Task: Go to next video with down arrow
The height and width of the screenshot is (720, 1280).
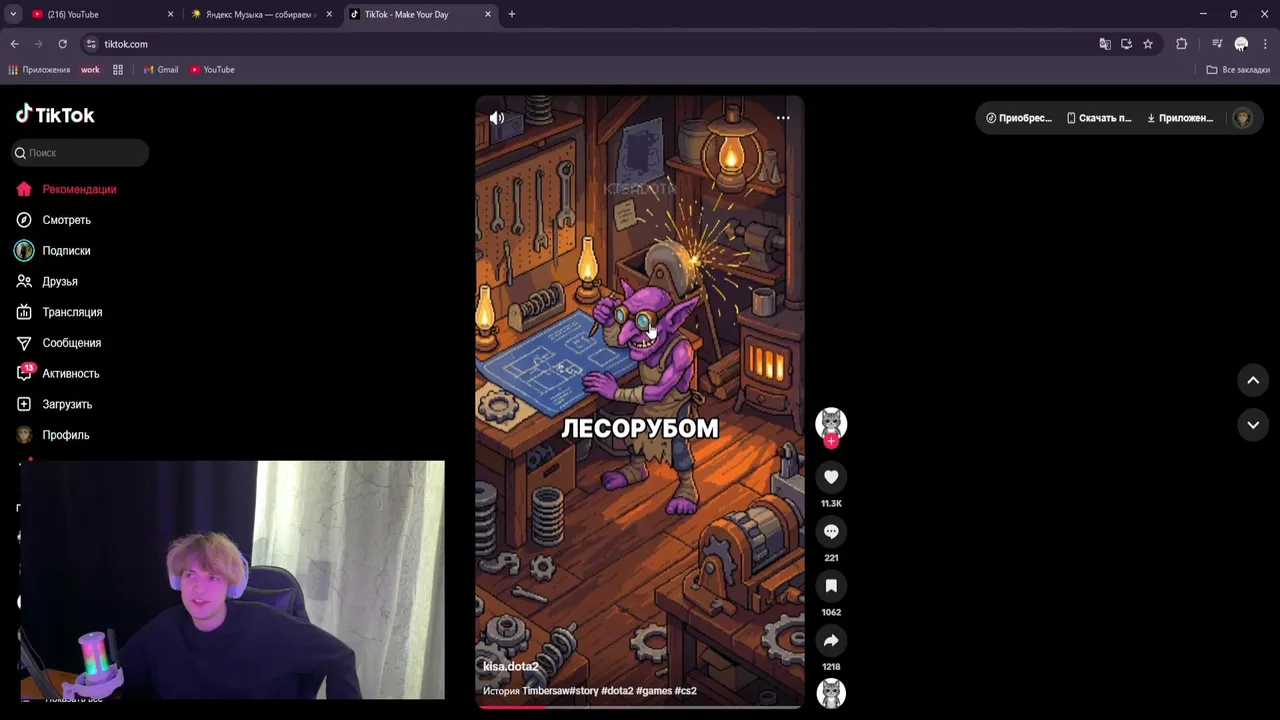Action: 1253,425
